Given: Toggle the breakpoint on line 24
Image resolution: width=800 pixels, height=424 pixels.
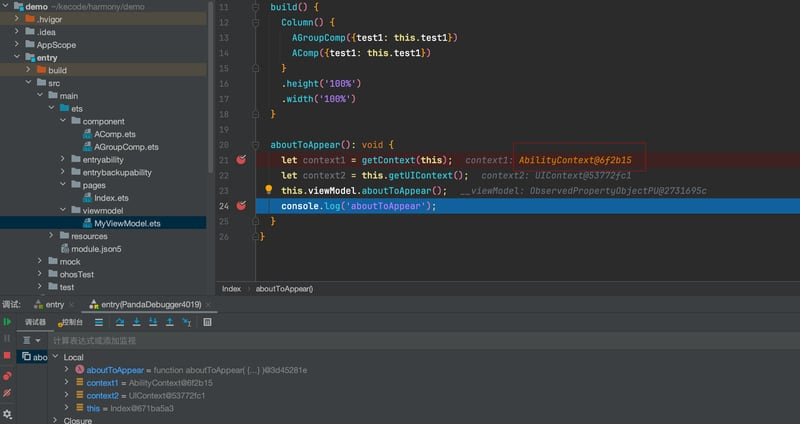Looking at the screenshot, I should (241, 206).
